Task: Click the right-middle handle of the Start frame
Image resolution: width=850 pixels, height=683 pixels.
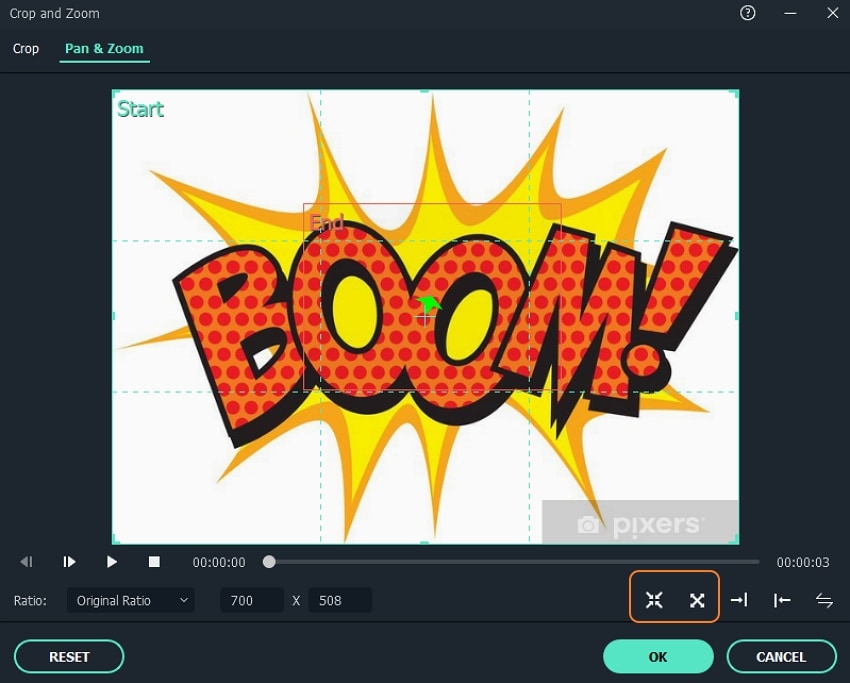Action: [737, 315]
